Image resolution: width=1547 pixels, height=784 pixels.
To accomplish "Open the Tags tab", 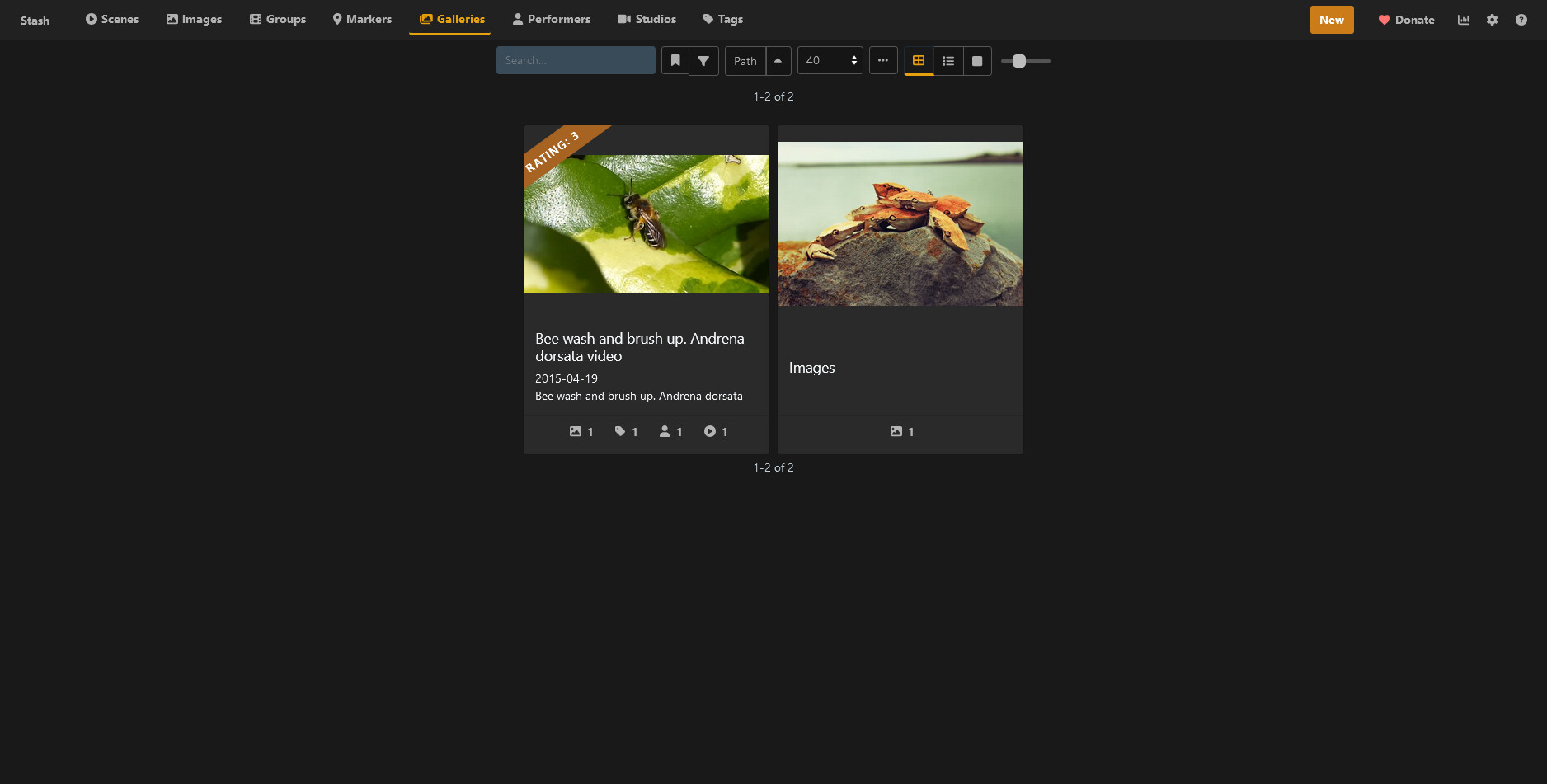I will (722, 19).
